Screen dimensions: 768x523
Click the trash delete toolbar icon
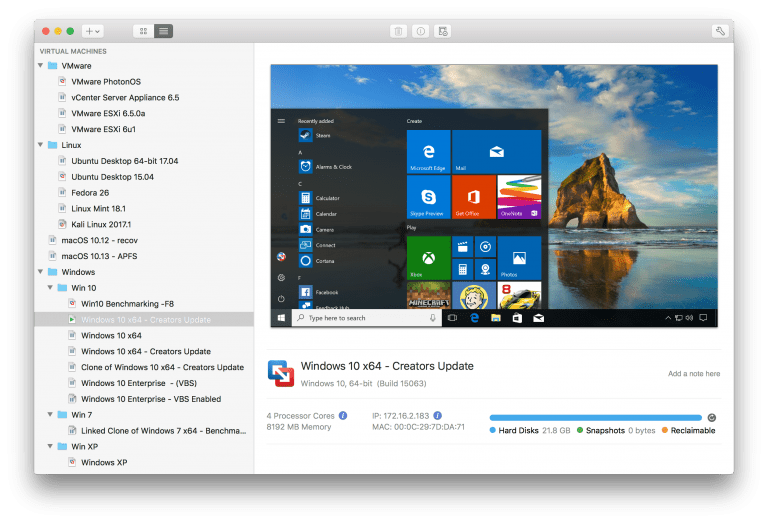click(x=398, y=31)
